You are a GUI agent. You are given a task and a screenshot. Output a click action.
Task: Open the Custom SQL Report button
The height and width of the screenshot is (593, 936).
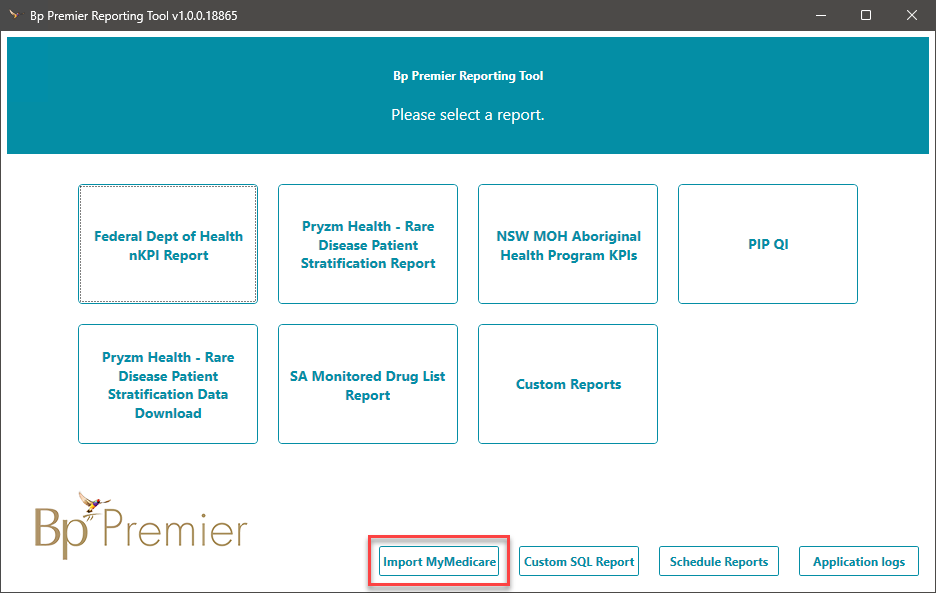tap(579, 562)
